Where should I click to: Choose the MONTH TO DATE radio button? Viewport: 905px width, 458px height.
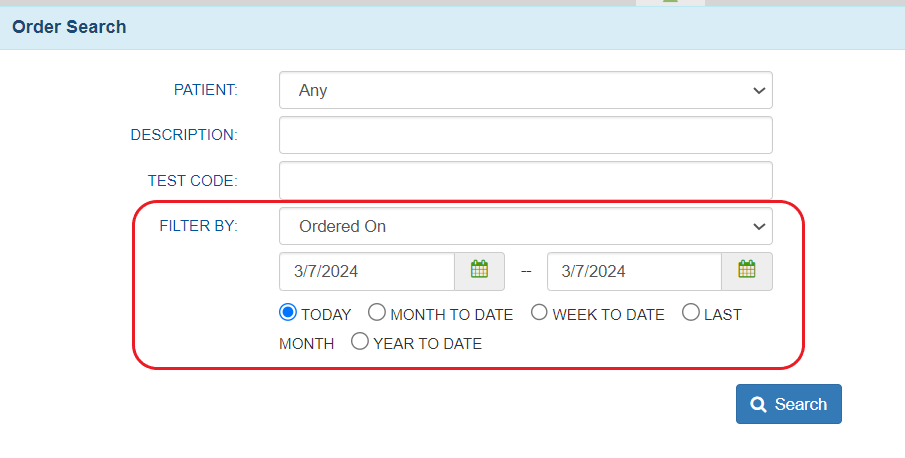(x=377, y=313)
